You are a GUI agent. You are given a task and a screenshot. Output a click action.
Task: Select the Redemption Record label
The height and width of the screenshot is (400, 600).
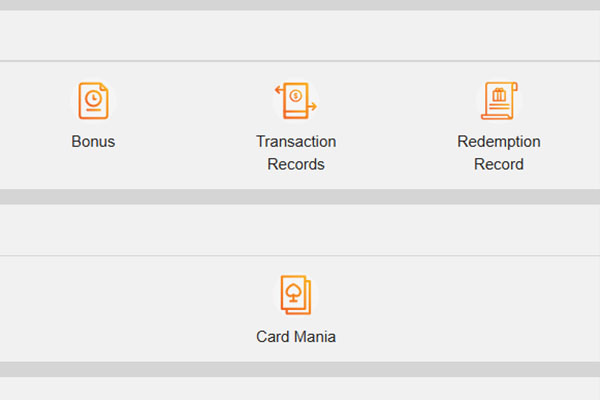click(x=499, y=153)
